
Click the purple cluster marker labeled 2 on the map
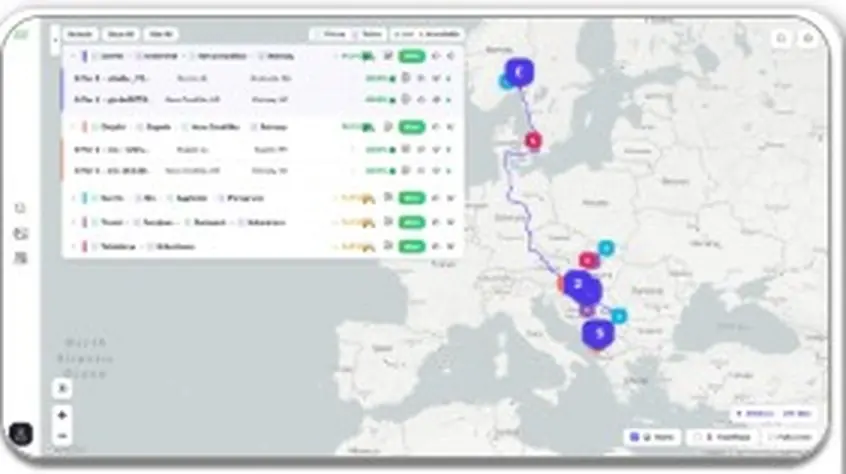coord(578,284)
